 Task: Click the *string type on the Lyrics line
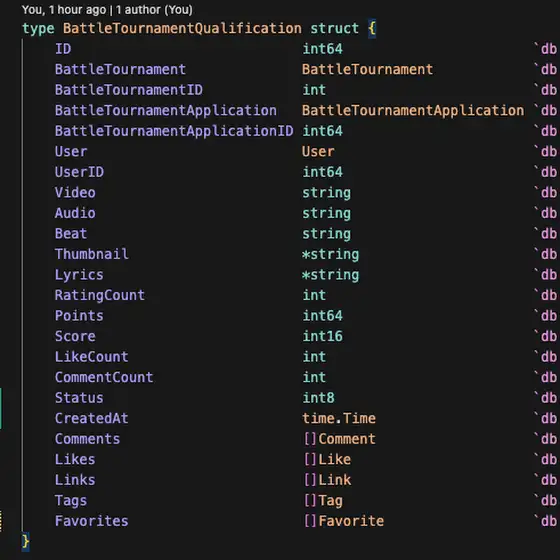tap(330, 275)
